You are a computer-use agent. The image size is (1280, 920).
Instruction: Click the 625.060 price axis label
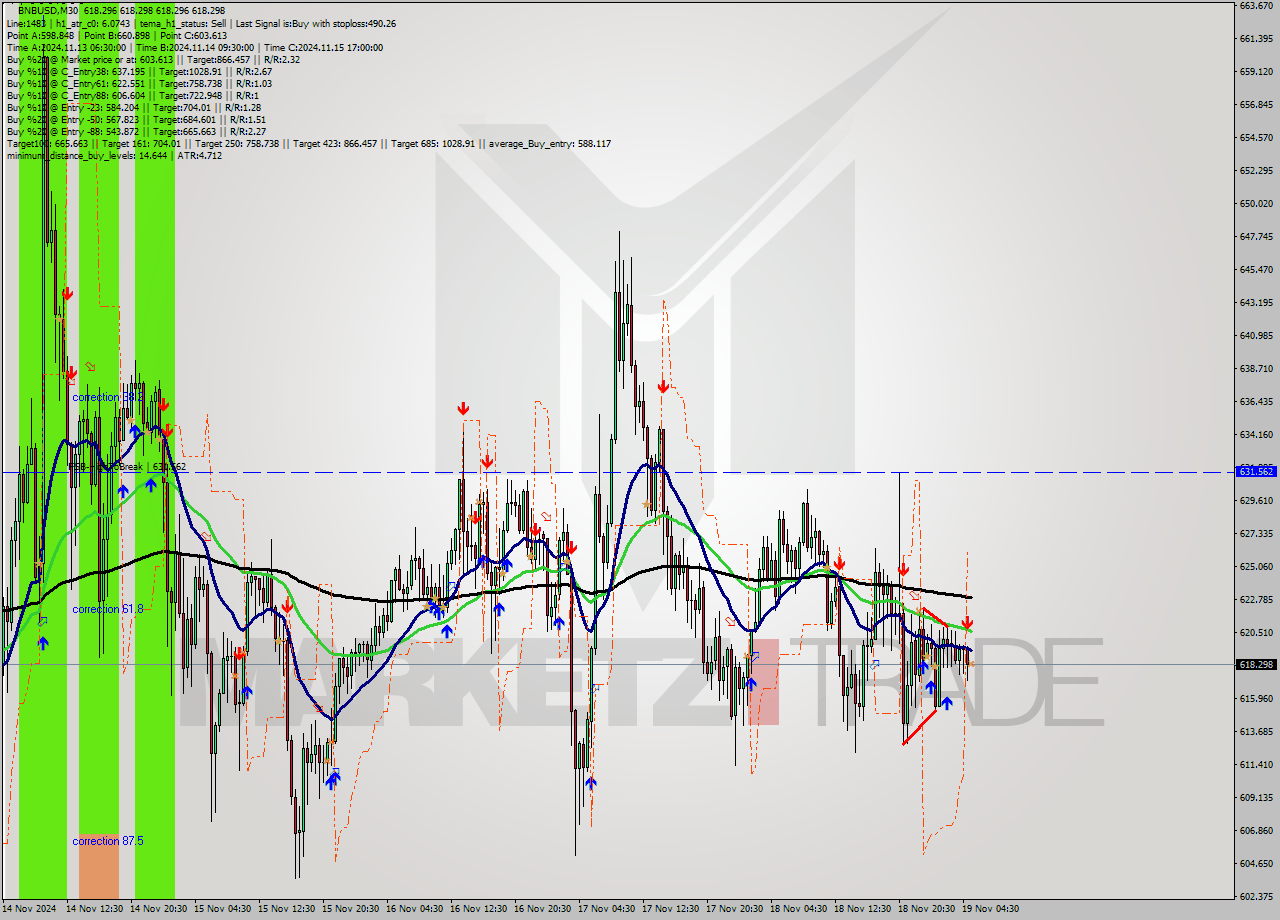tap(1255, 566)
